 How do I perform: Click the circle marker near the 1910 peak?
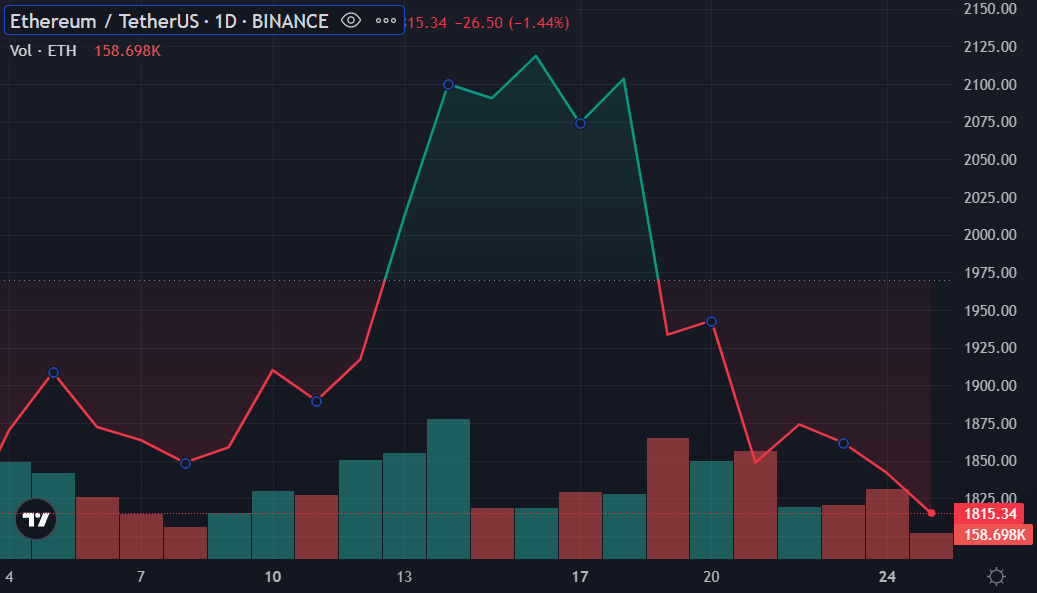54,373
